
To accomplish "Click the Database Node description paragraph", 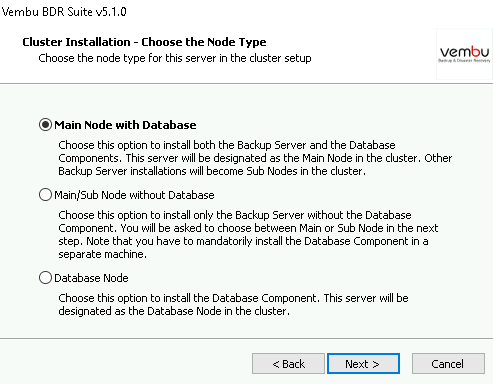I will (x=233, y=304).
